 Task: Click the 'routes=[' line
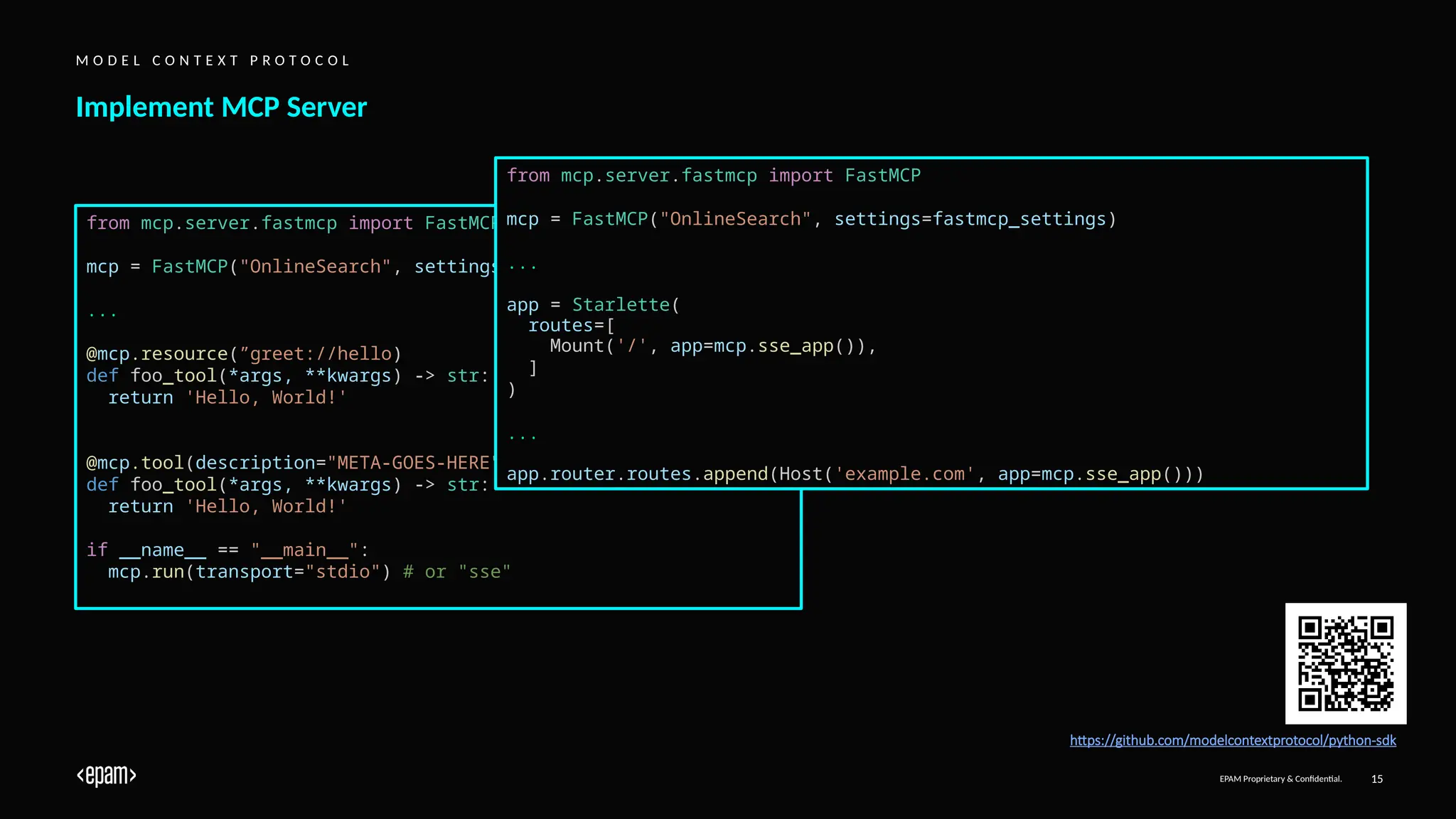tap(571, 326)
